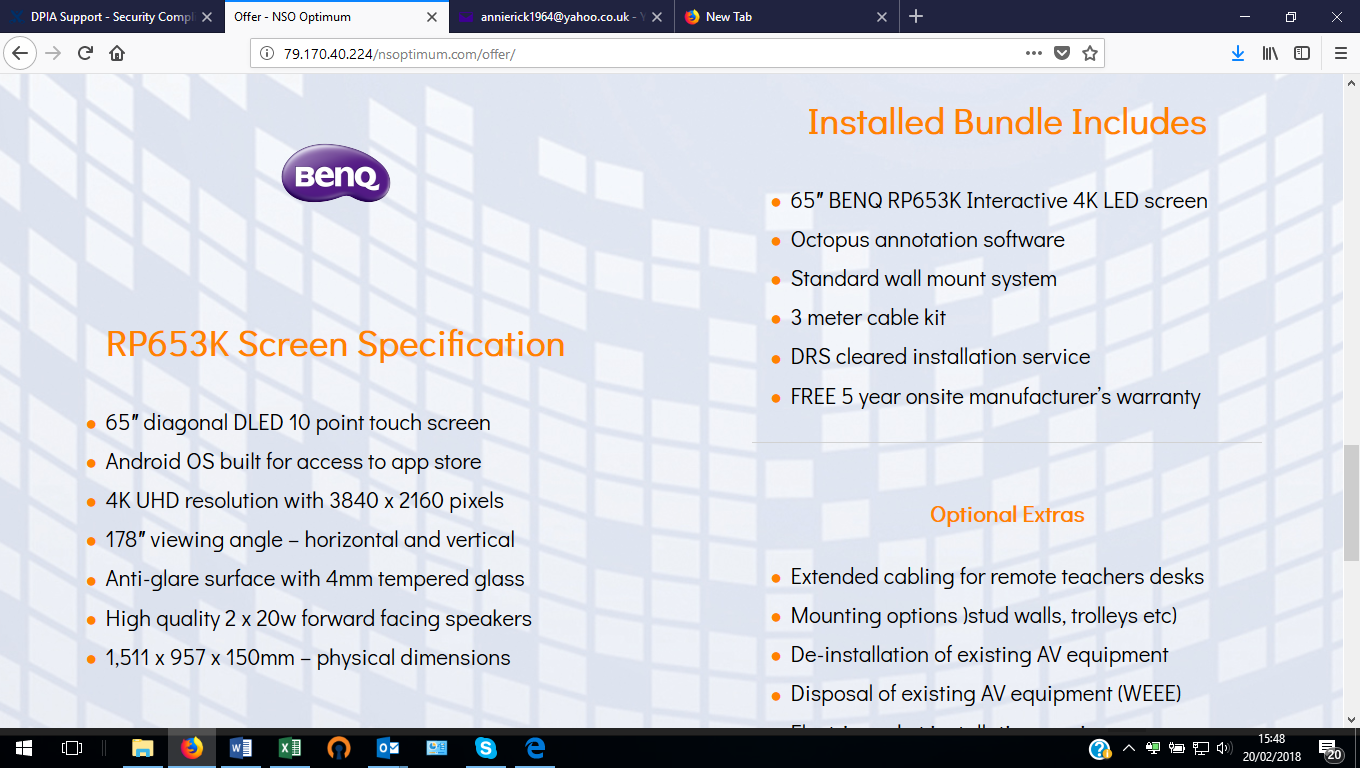Open the taskbar clock and calendar

tap(1272, 748)
